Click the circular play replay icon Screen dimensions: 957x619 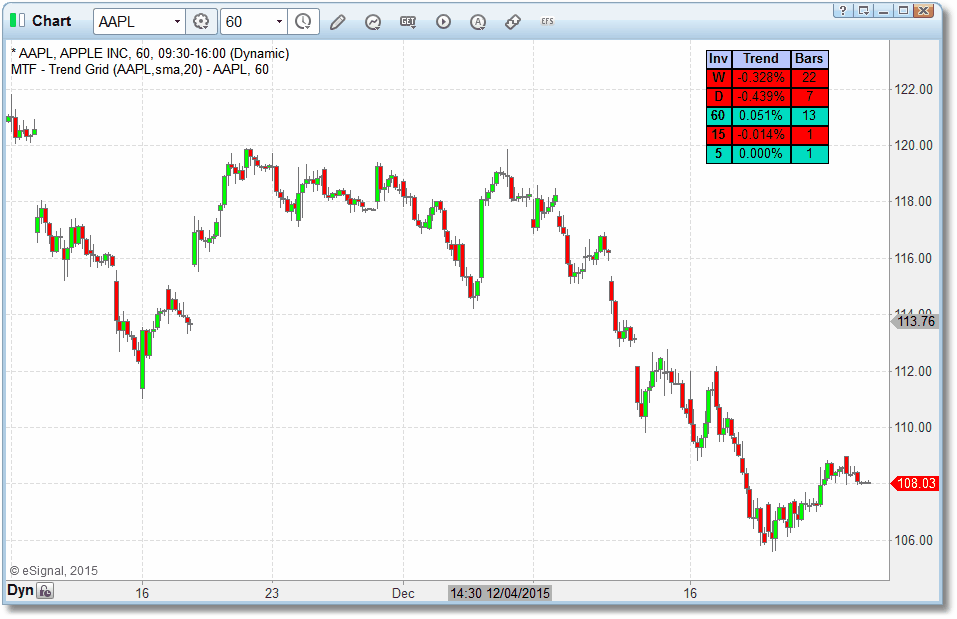pos(443,22)
